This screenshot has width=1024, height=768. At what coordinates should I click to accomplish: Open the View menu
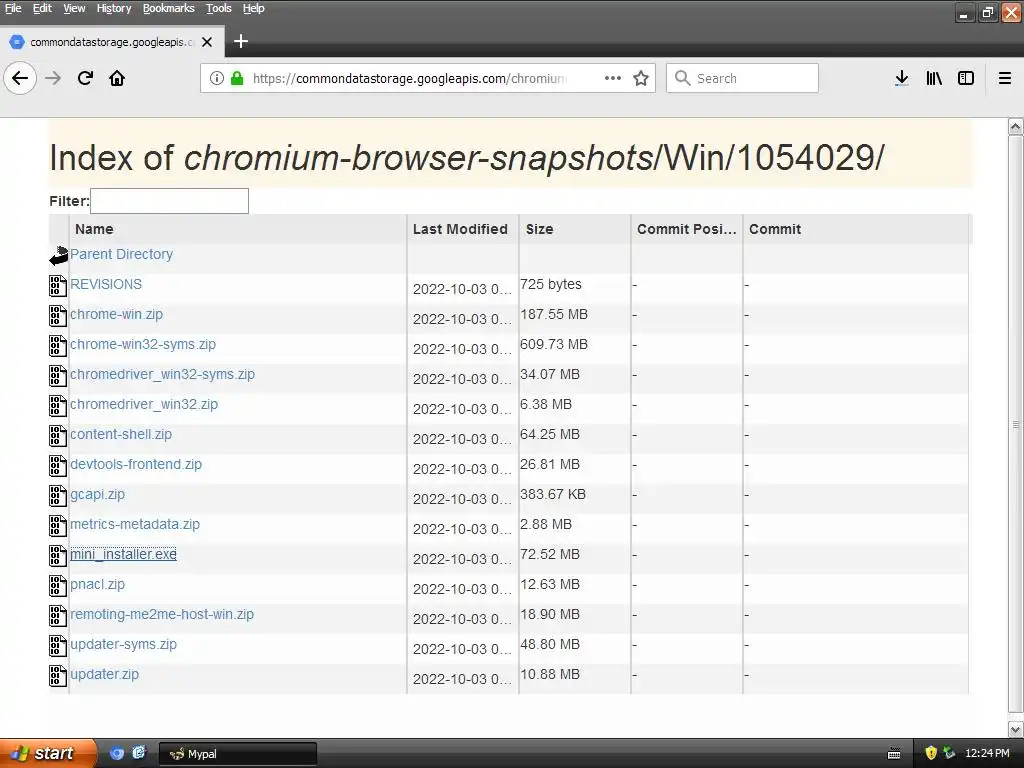pos(74,8)
